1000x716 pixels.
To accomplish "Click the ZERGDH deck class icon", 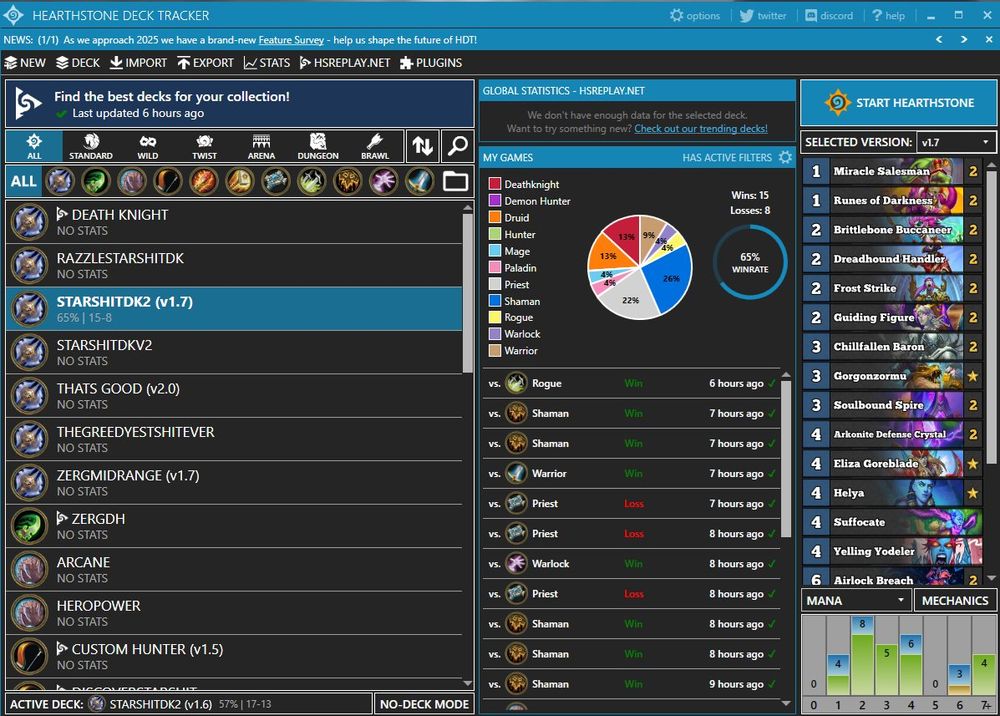I will click(x=29, y=526).
